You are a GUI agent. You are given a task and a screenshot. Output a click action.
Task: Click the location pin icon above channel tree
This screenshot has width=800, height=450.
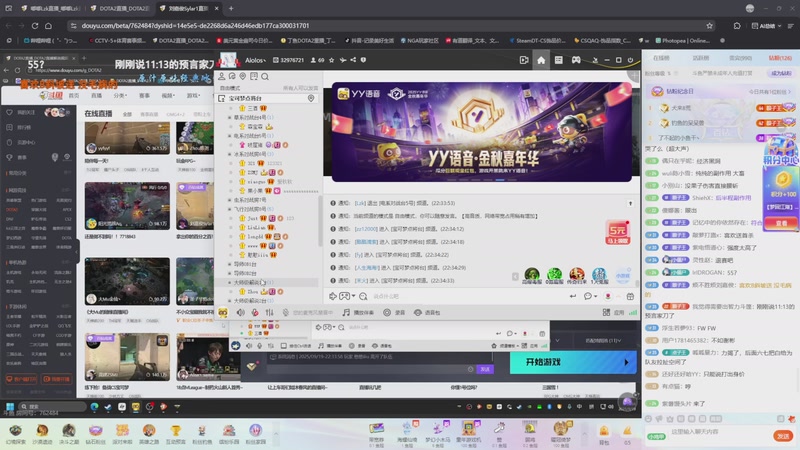coord(243,77)
